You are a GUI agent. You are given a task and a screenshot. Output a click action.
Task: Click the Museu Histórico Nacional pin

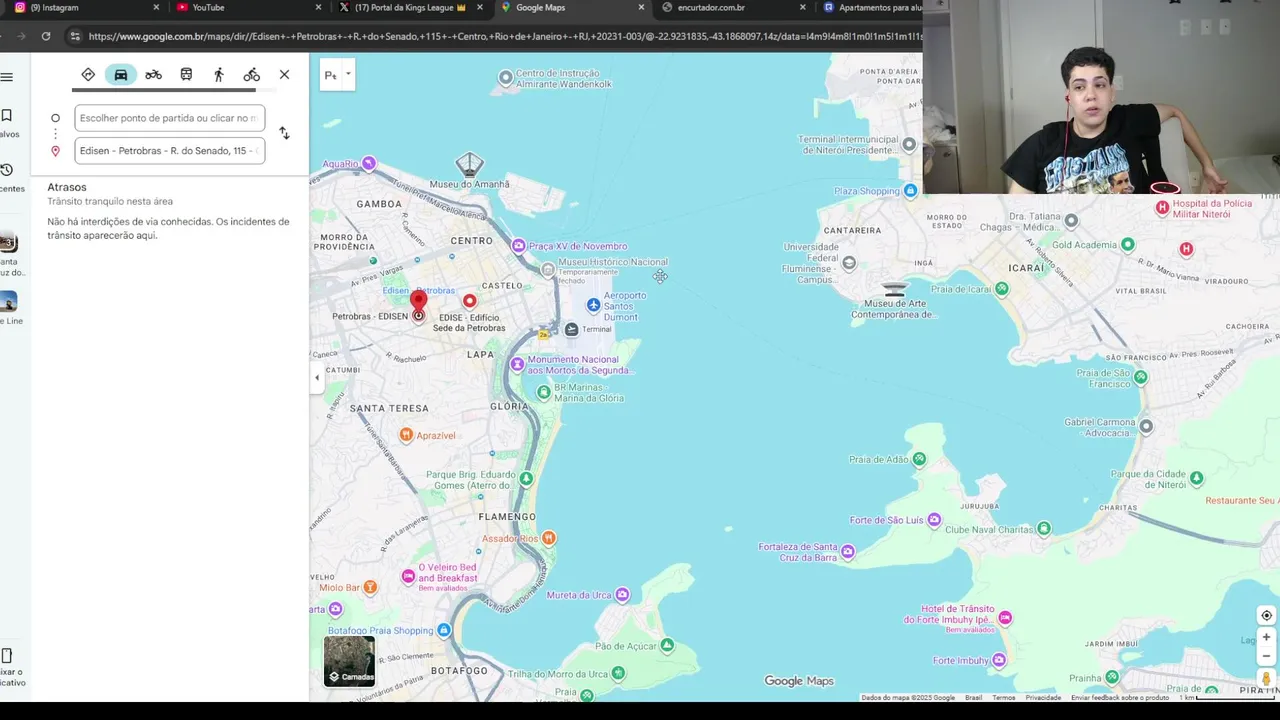click(547, 269)
